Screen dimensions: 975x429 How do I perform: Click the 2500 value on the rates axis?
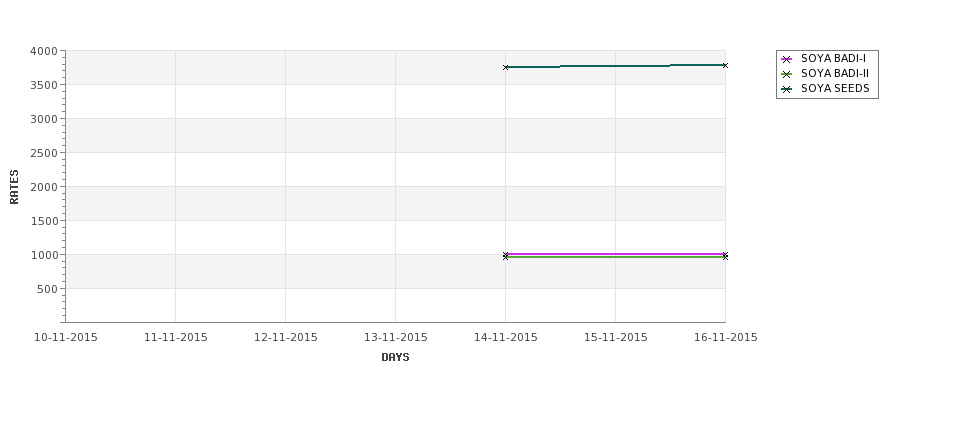coord(44,153)
